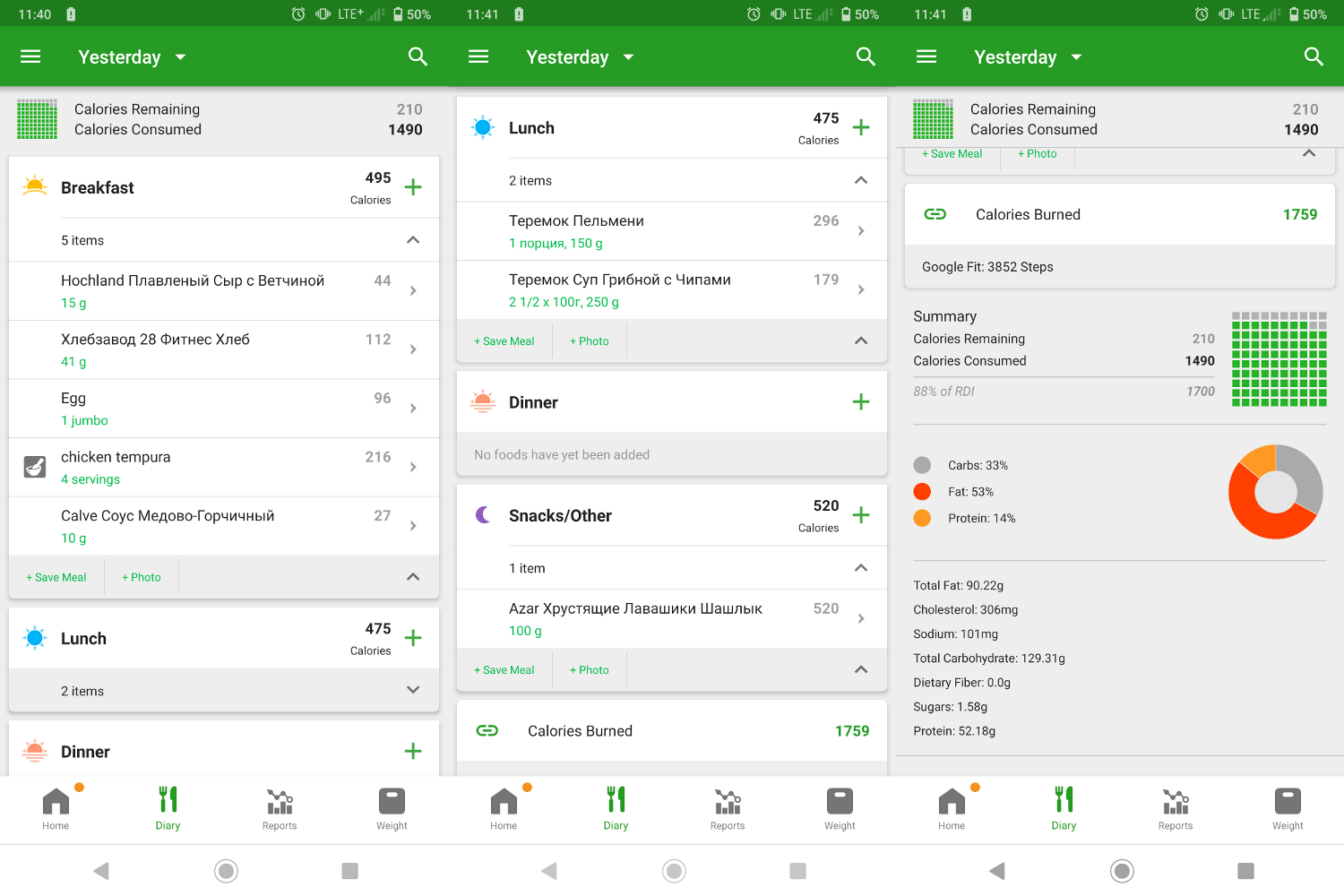Open Weight tab in right screen
The width and height of the screenshot is (1344, 896).
[1288, 808]
